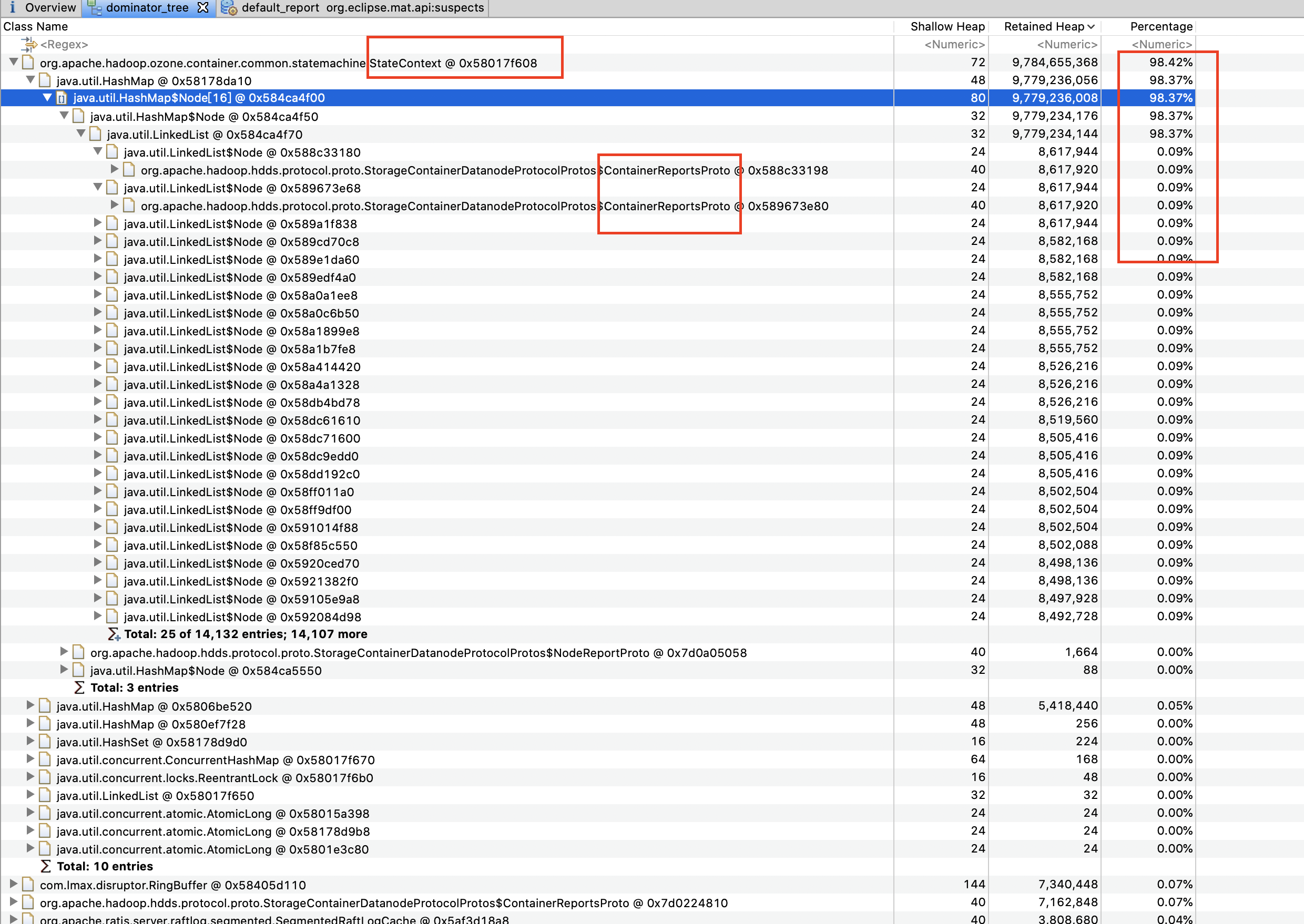Collapse the StateContext root node

(x=14, y=62)
